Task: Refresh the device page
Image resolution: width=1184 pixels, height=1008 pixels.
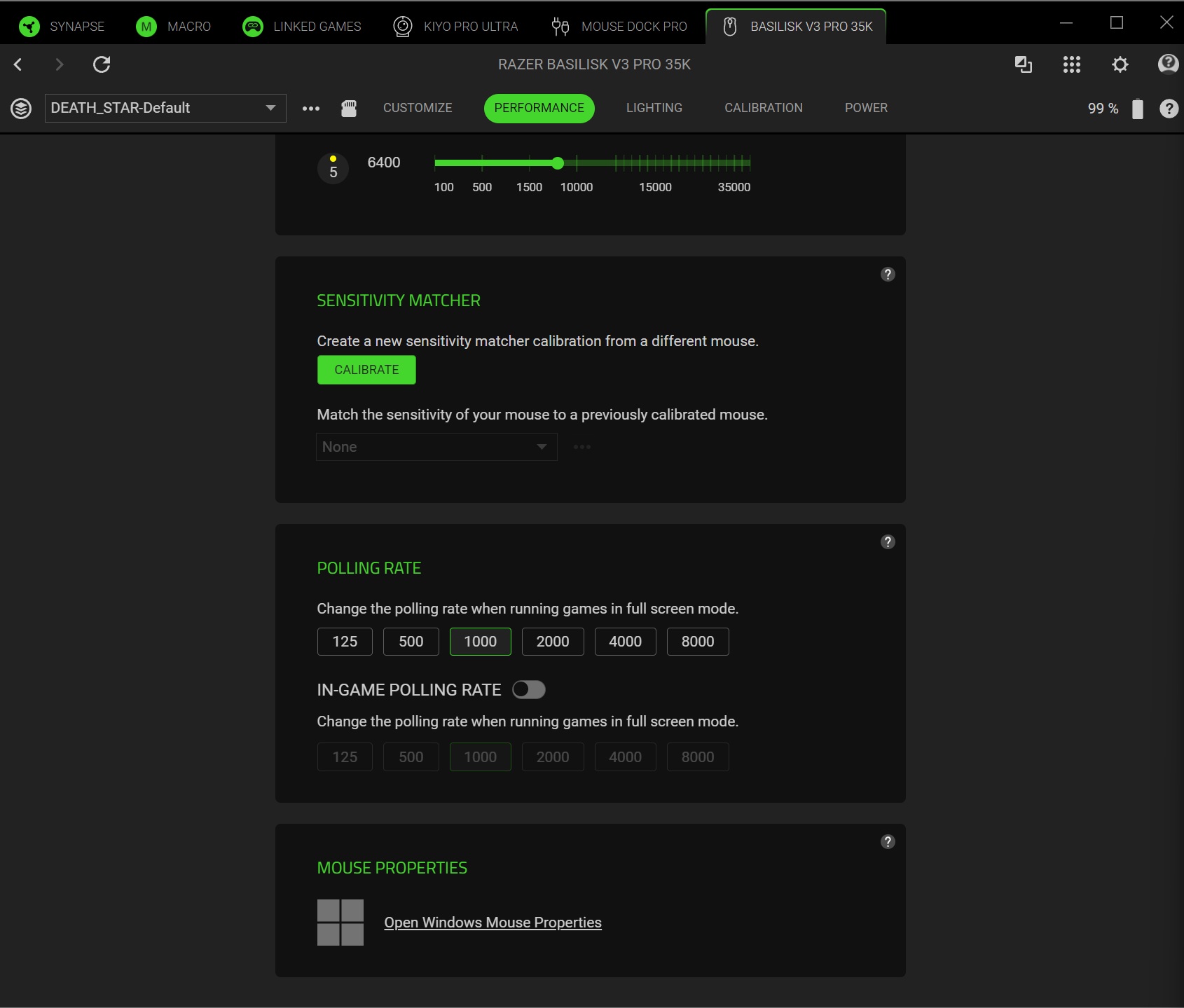Action: 102,64
